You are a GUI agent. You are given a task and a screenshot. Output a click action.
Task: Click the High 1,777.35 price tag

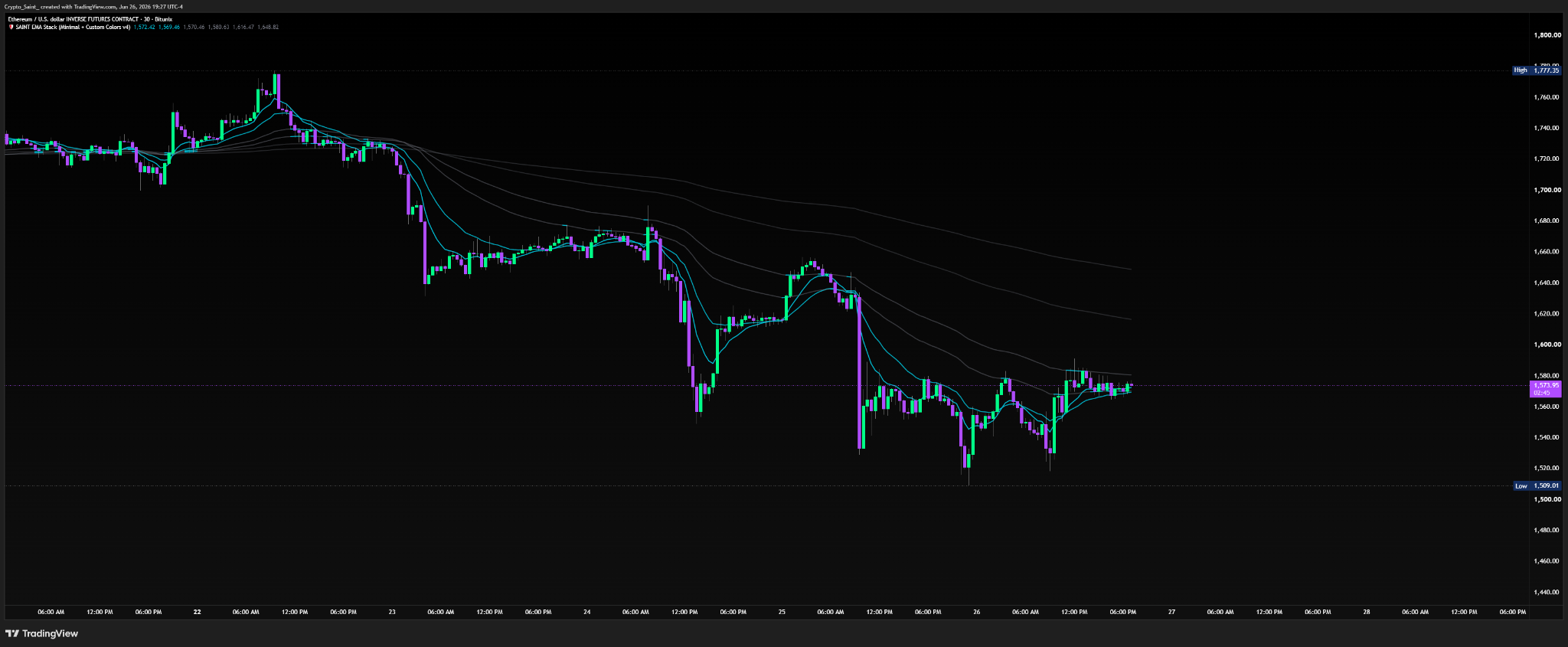click(x=1537, y=70)
